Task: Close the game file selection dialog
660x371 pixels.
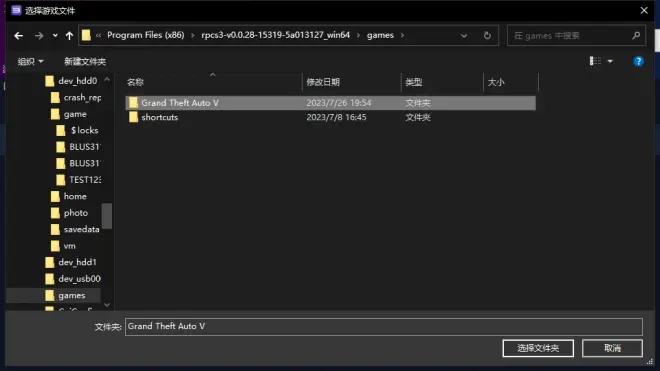Action: coord(644,10)
